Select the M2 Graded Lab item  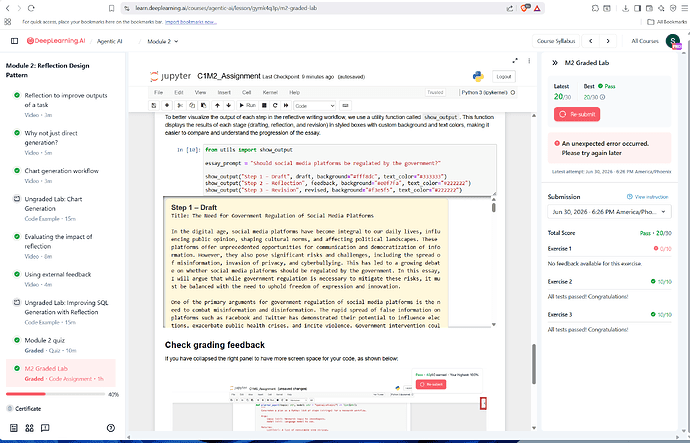coord(61,373)
